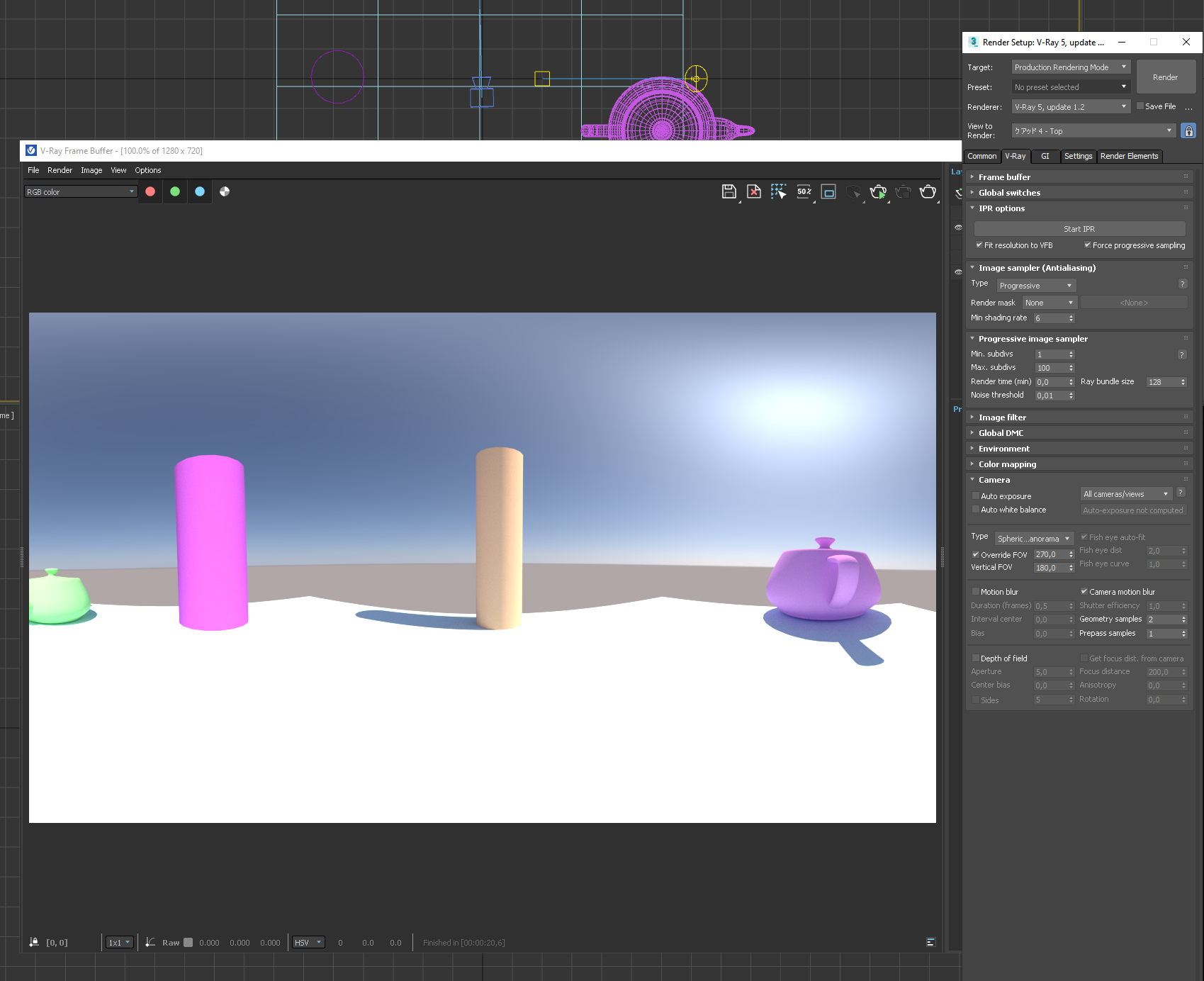
Task: Open the Render mask dropdown
Action: click(1050, 303)
